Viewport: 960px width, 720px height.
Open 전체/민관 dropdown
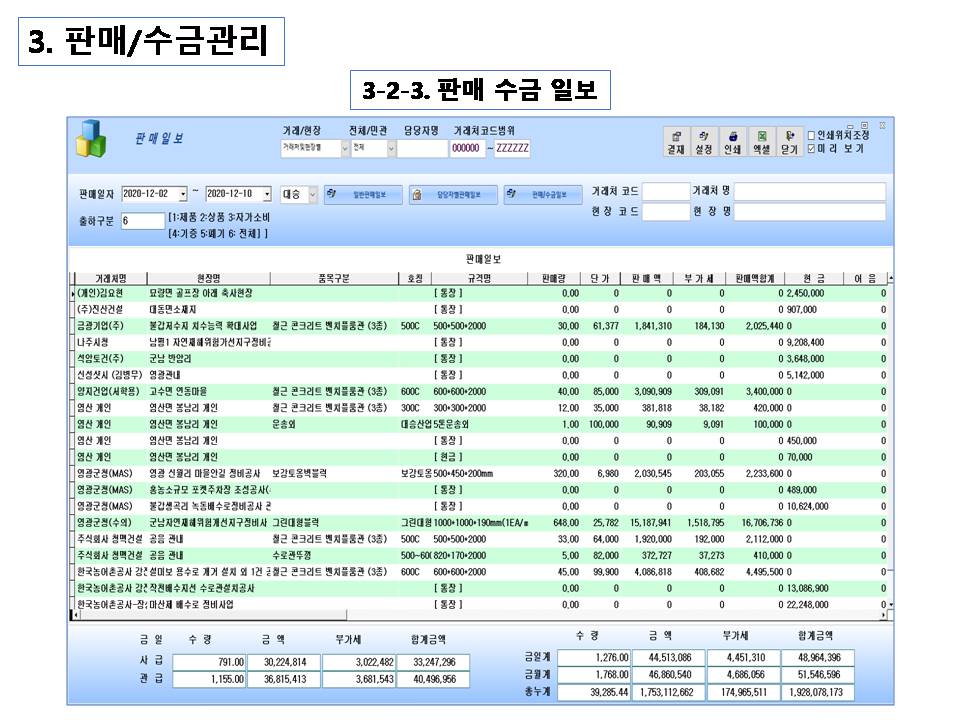(x=391, y=148)
